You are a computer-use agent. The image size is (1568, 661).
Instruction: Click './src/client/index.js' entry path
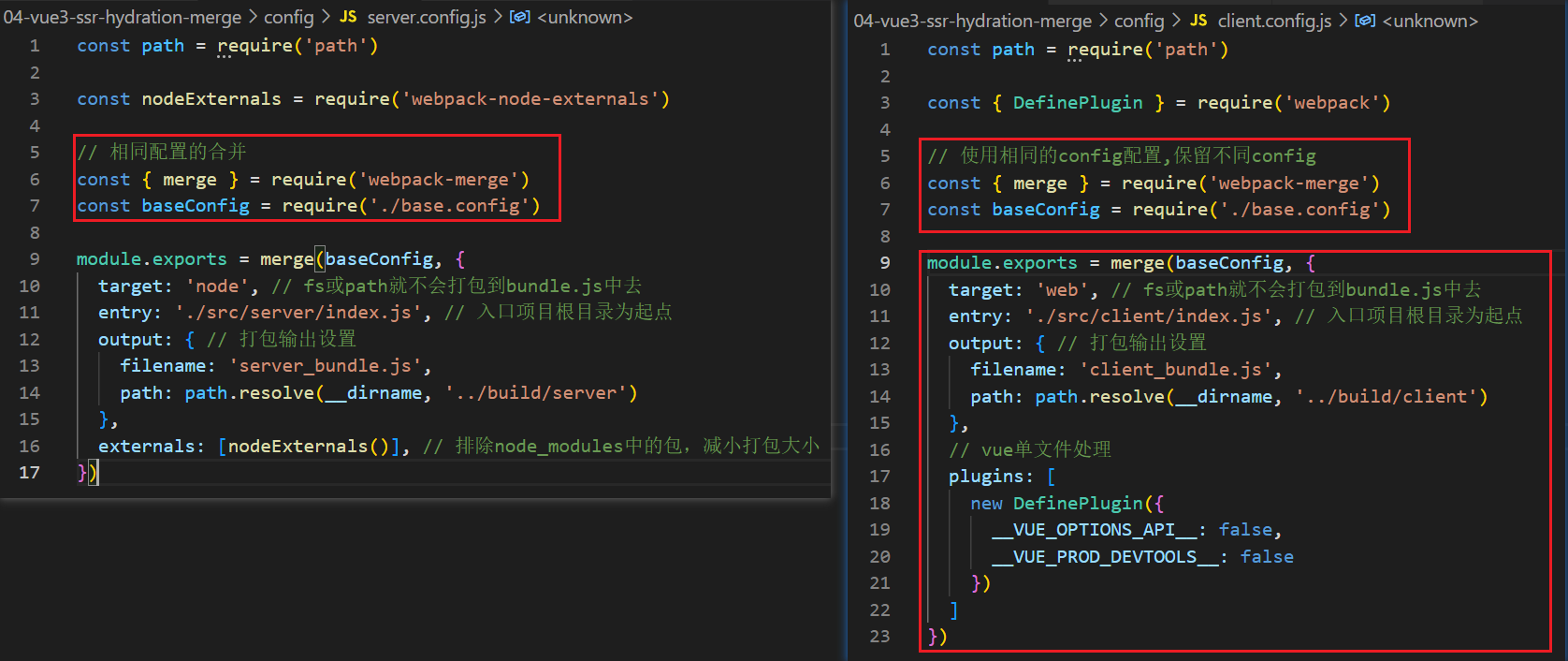(x=1149, y=316)
